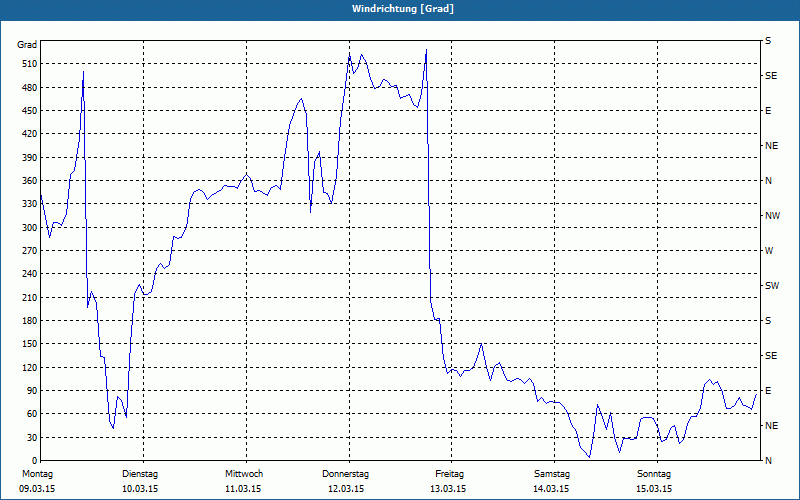Click the date 09.03.15

coord(37,489)
